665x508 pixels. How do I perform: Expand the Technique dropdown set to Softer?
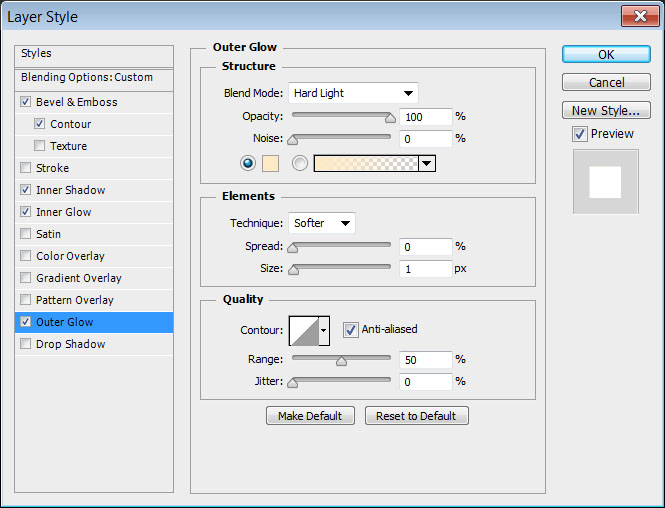tap(322, 223)
